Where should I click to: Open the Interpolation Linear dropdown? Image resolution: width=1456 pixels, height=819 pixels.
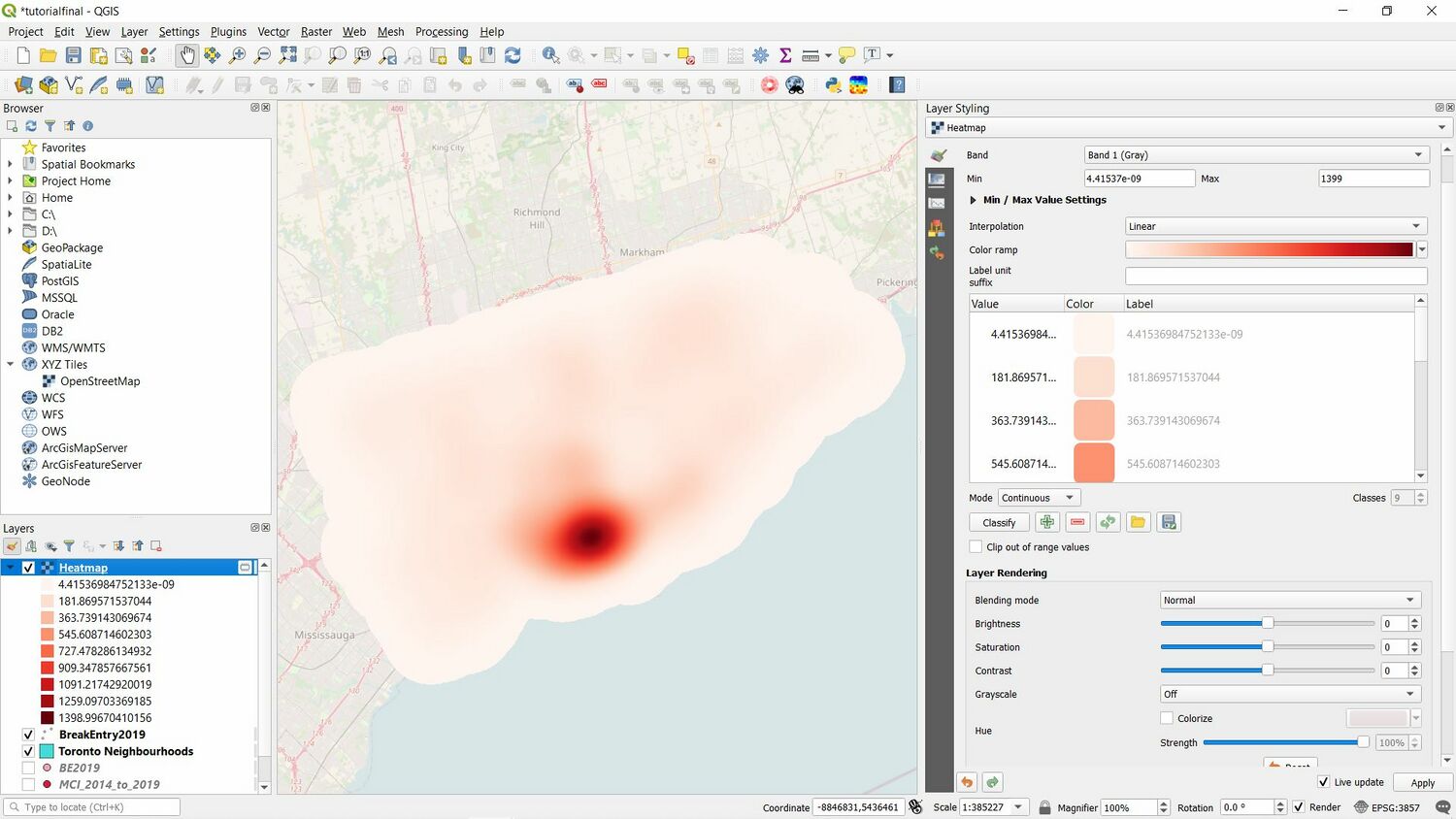click(x=1274, y=226)
